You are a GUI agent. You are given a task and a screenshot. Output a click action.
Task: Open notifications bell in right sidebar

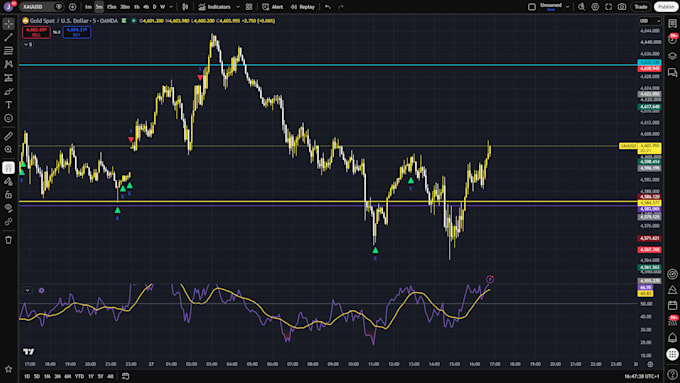(x=672, y=337)
